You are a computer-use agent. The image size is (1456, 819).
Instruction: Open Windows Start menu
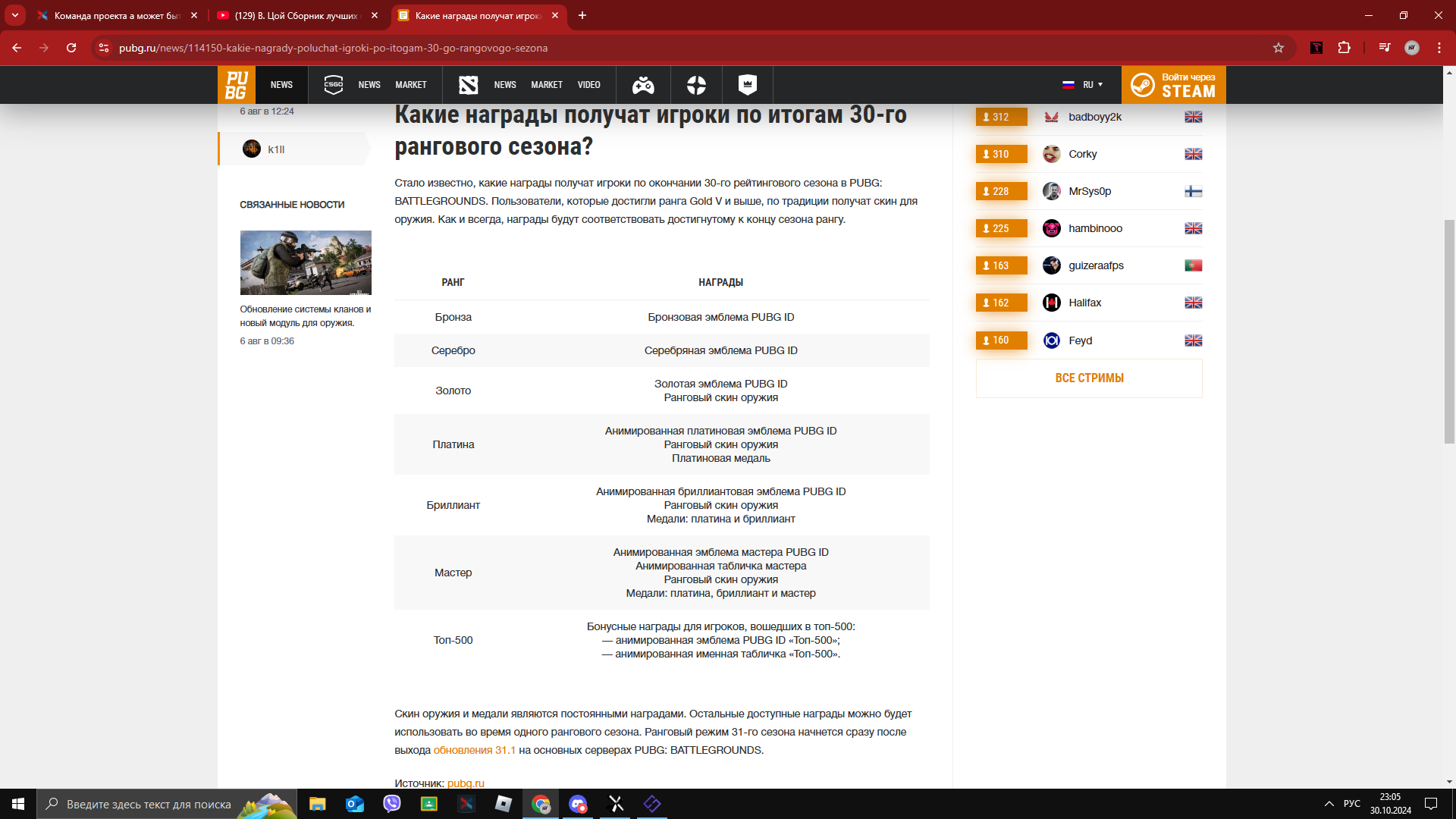click(18, 804)
